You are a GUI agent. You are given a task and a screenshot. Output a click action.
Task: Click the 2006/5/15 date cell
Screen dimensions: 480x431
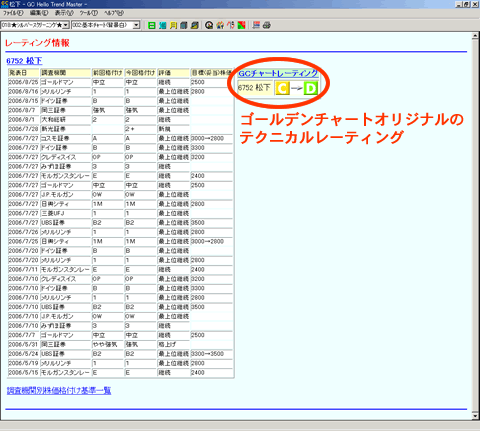point(23,372)
